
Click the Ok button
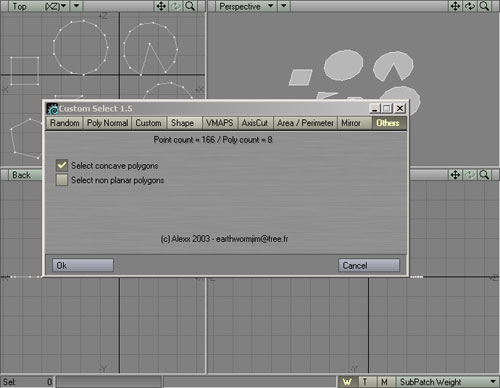coord(83,266)
